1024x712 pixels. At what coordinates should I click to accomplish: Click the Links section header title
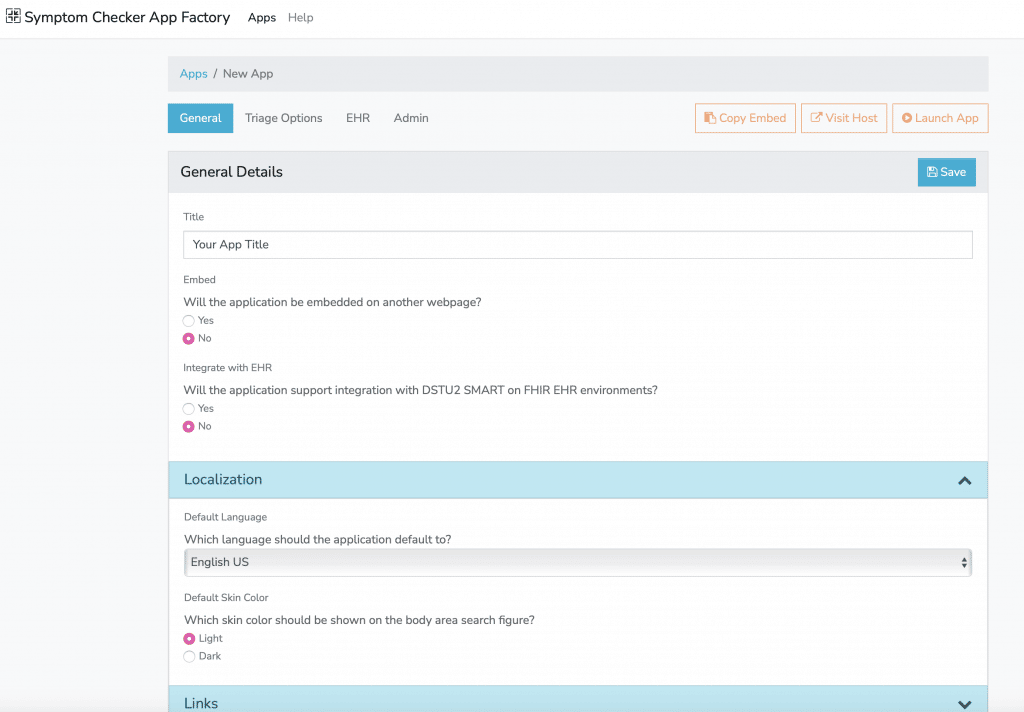[x=200, y=704]
